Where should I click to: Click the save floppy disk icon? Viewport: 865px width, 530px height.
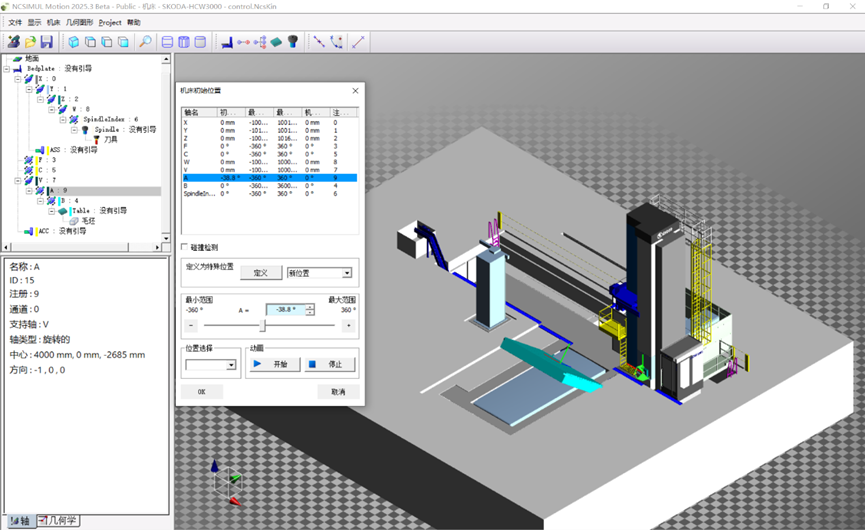tap(47, 42)
